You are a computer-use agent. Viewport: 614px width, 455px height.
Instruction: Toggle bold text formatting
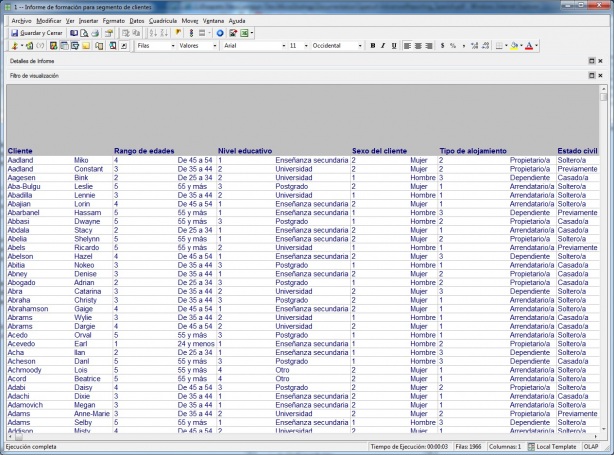pyautogui.click(x=372, y=46)
